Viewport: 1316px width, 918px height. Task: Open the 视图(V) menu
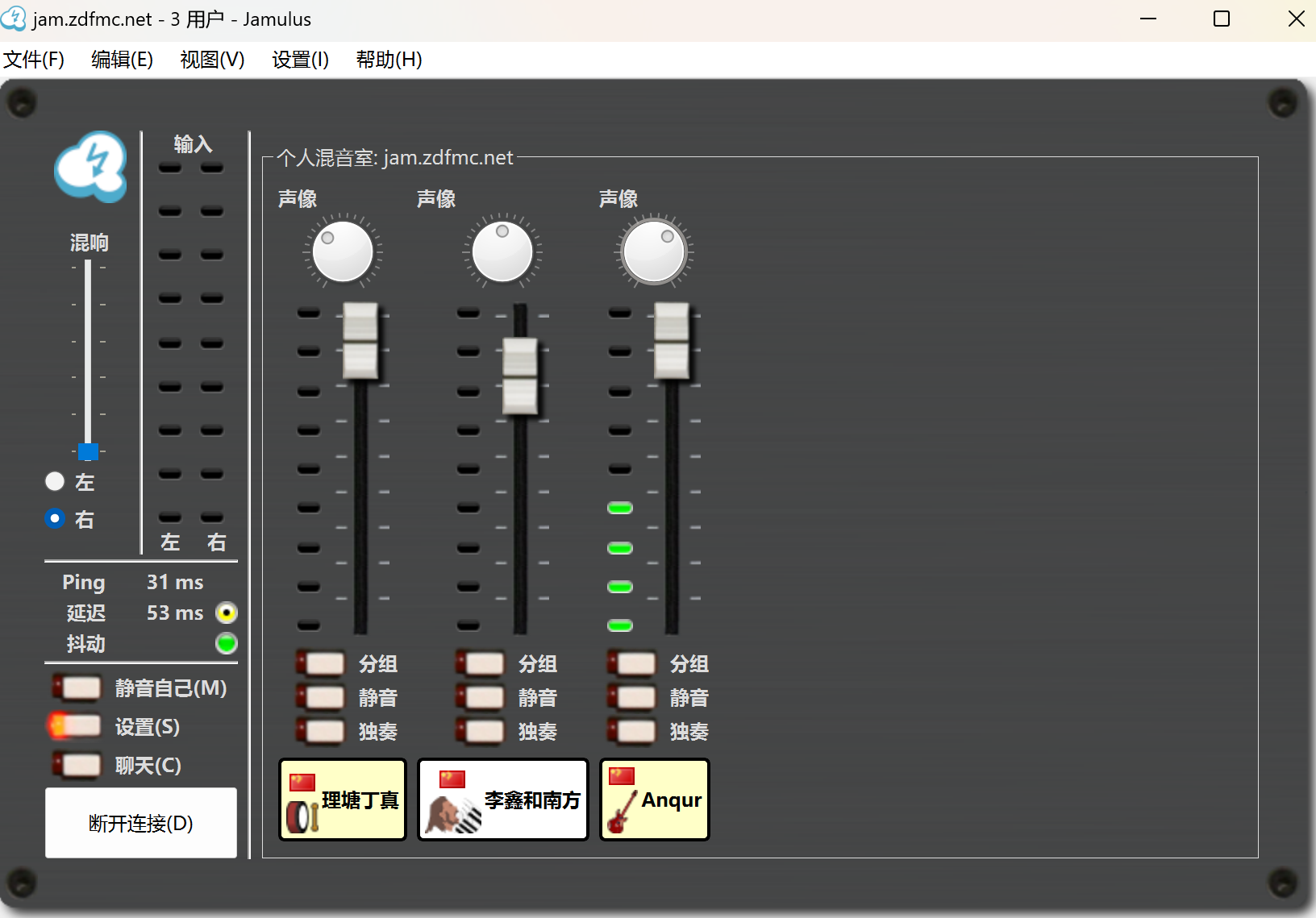point(212,60)
